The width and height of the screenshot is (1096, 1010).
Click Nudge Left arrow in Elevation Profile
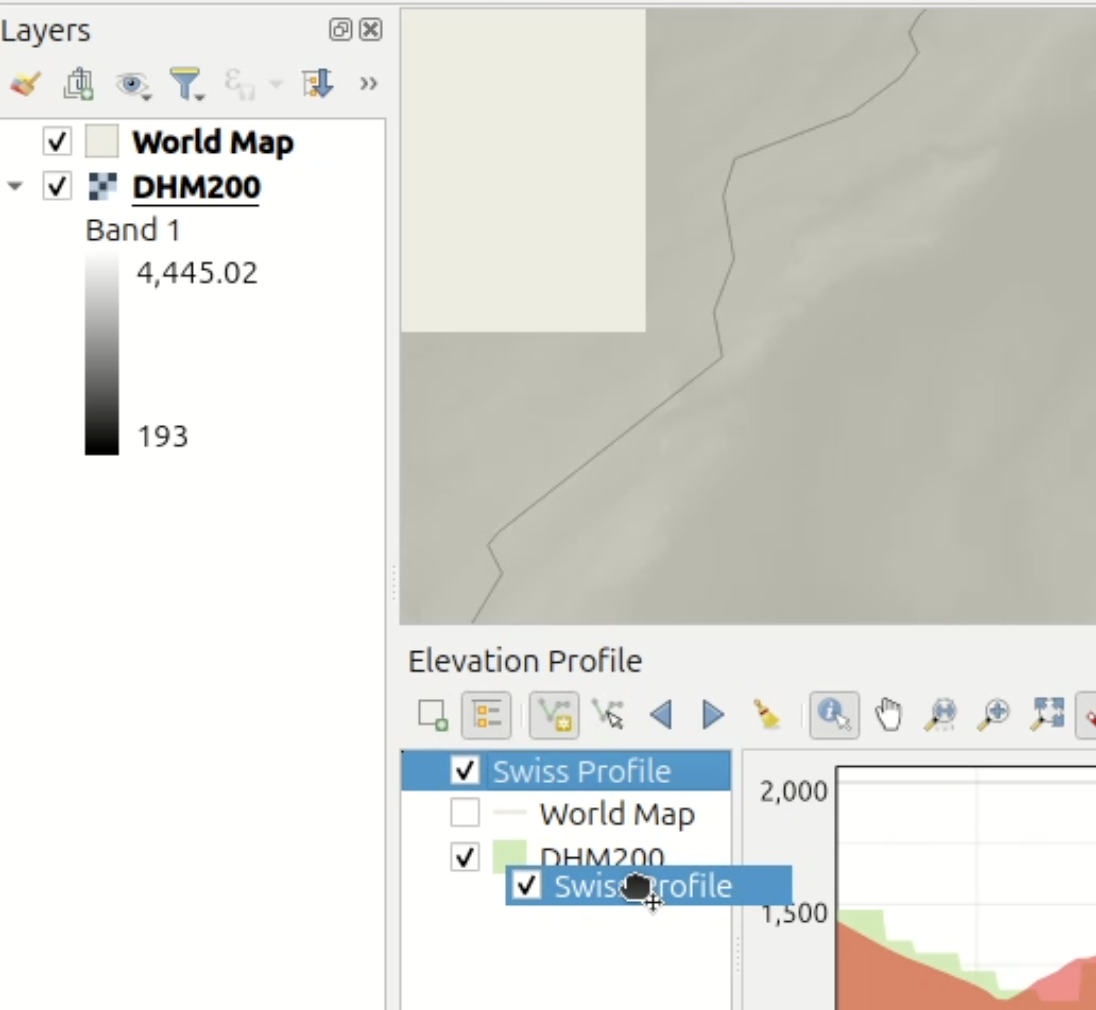click(660, 715)
